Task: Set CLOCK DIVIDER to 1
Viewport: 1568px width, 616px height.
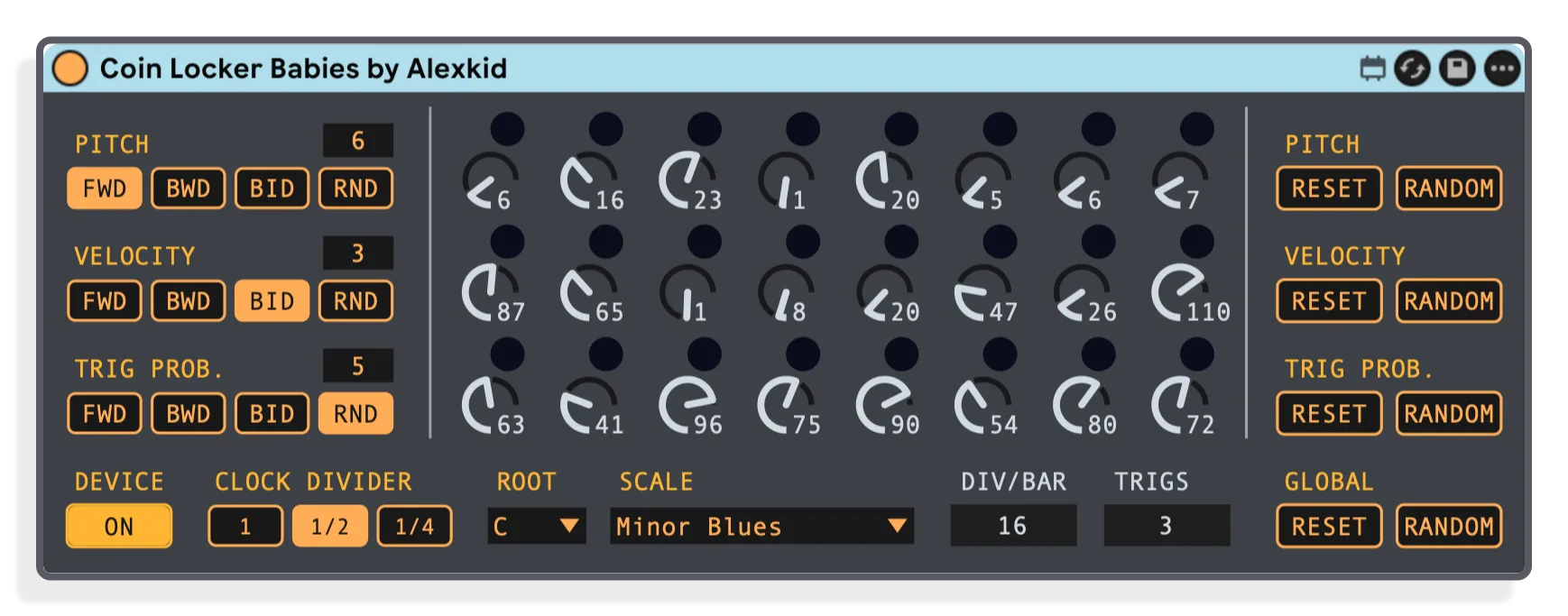Action: coord(245,527)
